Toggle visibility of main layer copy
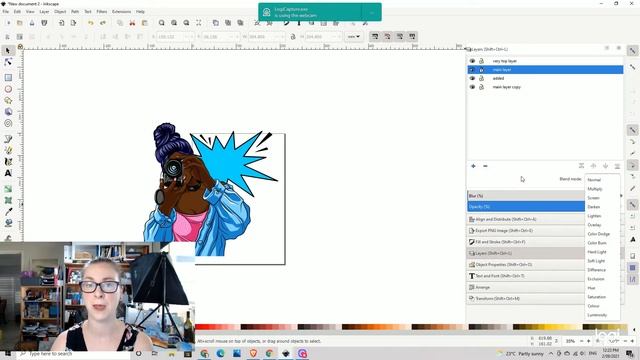 [x=472, y=87]
